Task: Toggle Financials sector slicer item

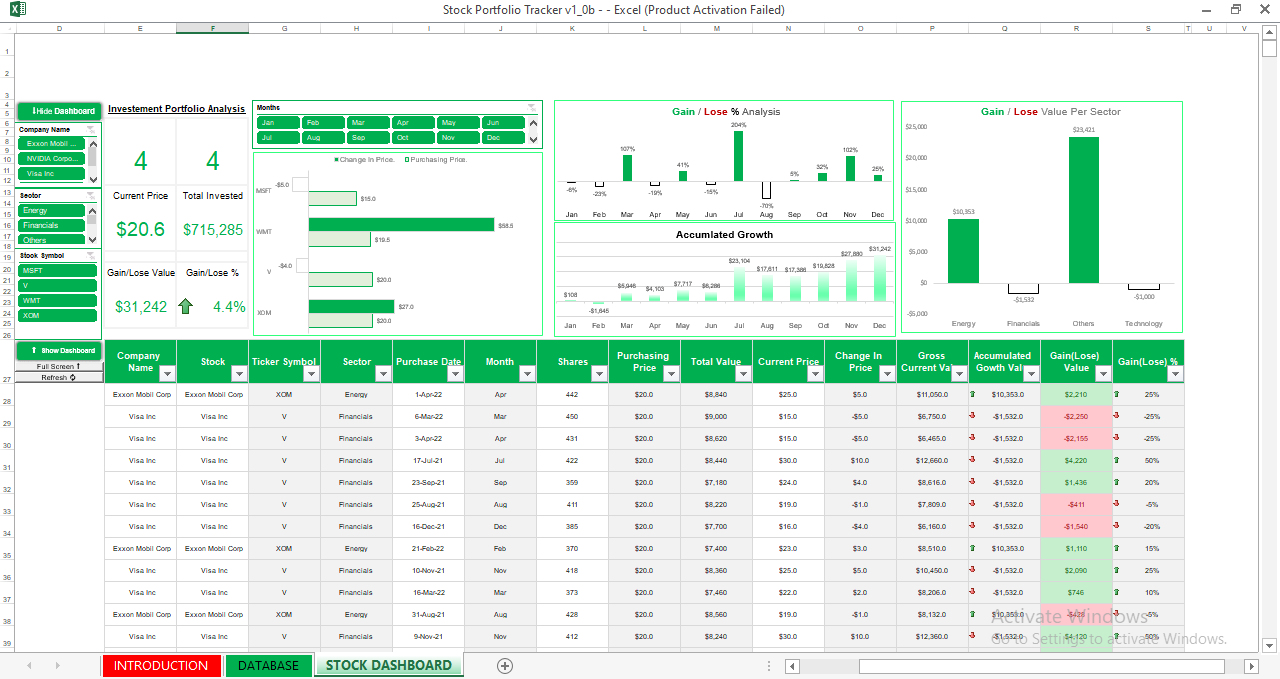Action: pos(52,225)
